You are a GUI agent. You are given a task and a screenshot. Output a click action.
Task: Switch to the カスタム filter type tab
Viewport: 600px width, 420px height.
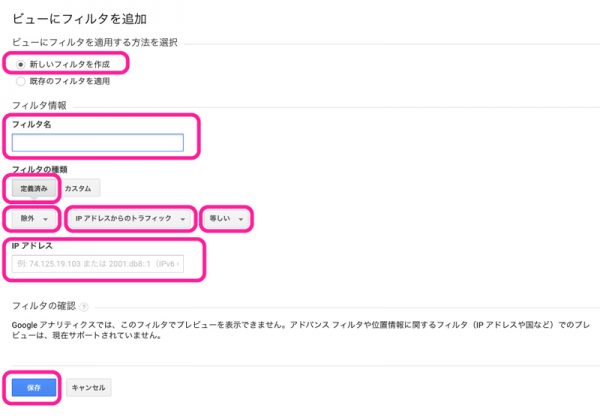pyautogui.click(x=78, y=188)
